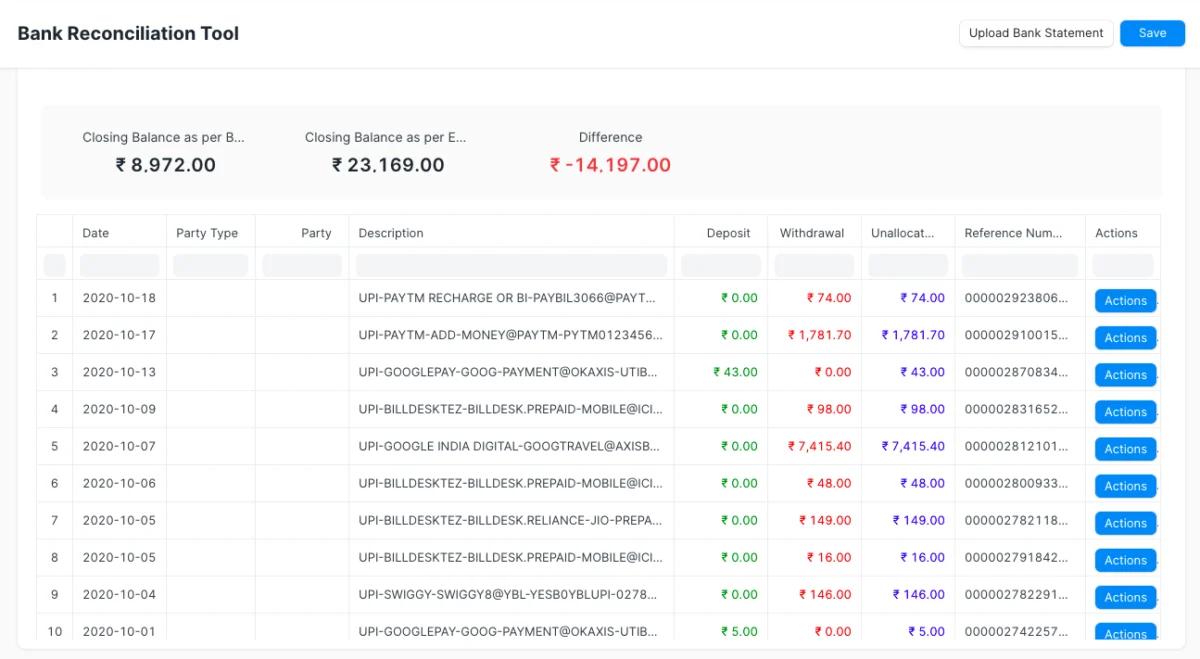Click the Withdrawal column header

[812, 233]
